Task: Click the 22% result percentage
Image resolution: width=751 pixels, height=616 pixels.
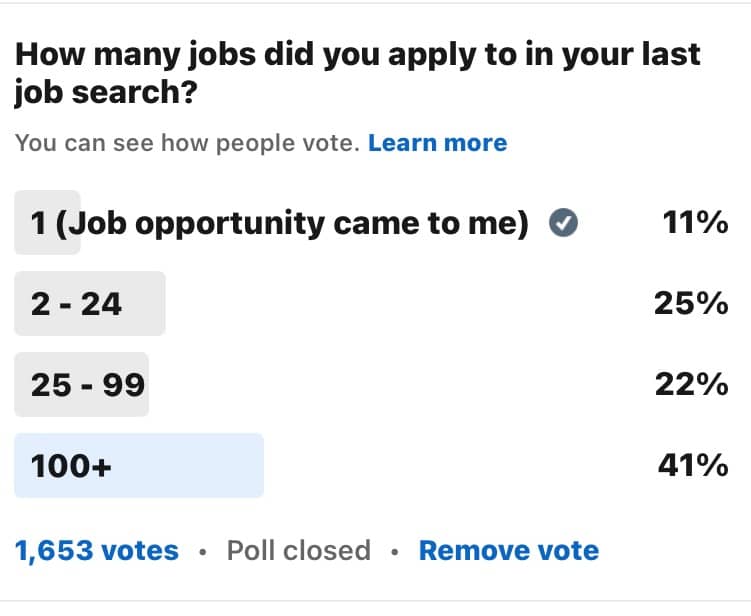Action: [692, 385]
